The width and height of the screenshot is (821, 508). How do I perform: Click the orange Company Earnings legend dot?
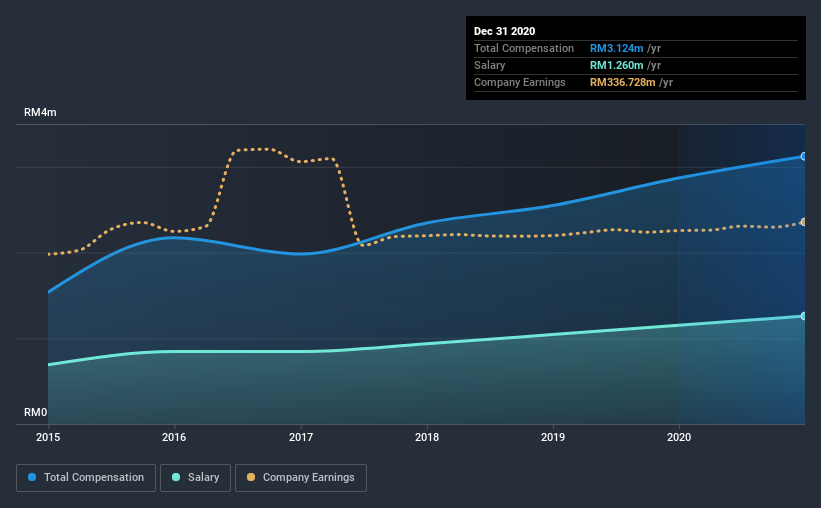click(251, 477)
